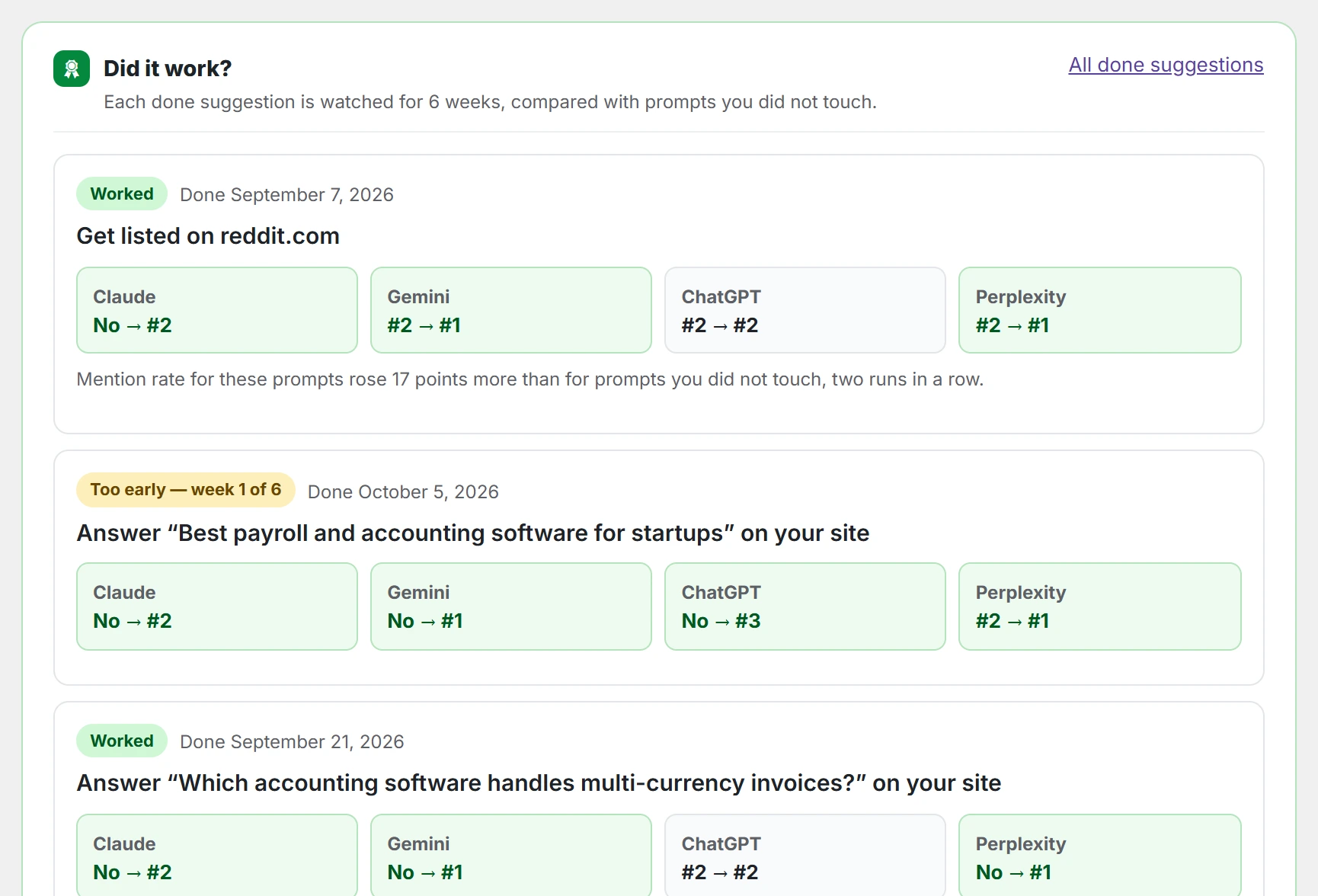Click Done September 7, 2026 date
The image size is (1318, 896).
click(x=286, y=195)
